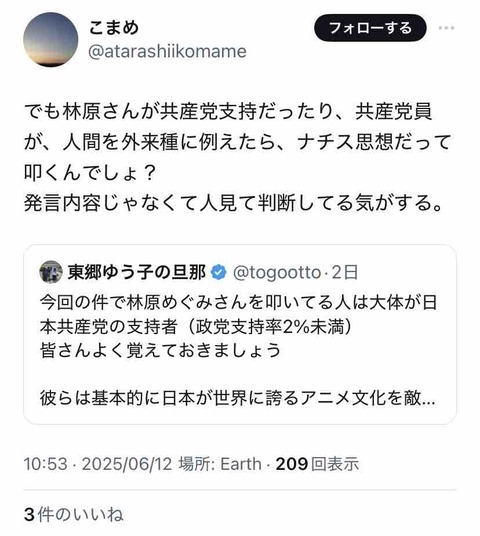Show the 3件のいいね likes list
This screenshot has width=480, height=536.
click(x=74, y=514)
